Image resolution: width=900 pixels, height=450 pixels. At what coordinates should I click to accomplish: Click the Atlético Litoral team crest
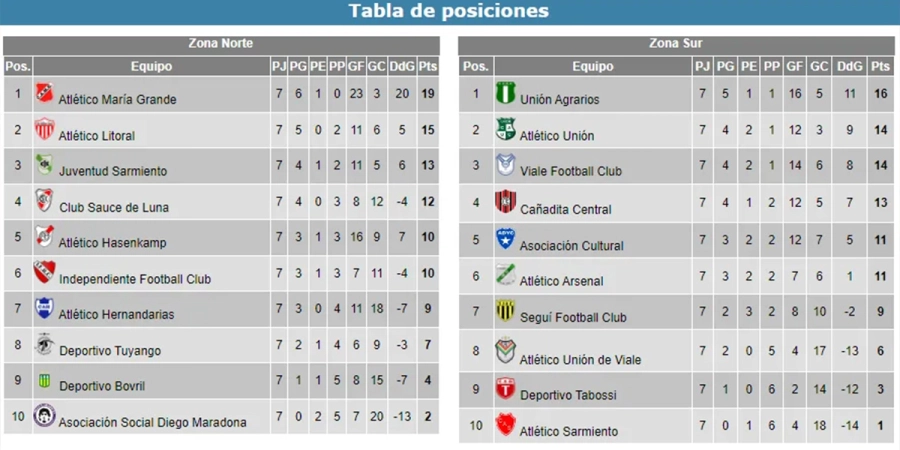click(44, 130)
